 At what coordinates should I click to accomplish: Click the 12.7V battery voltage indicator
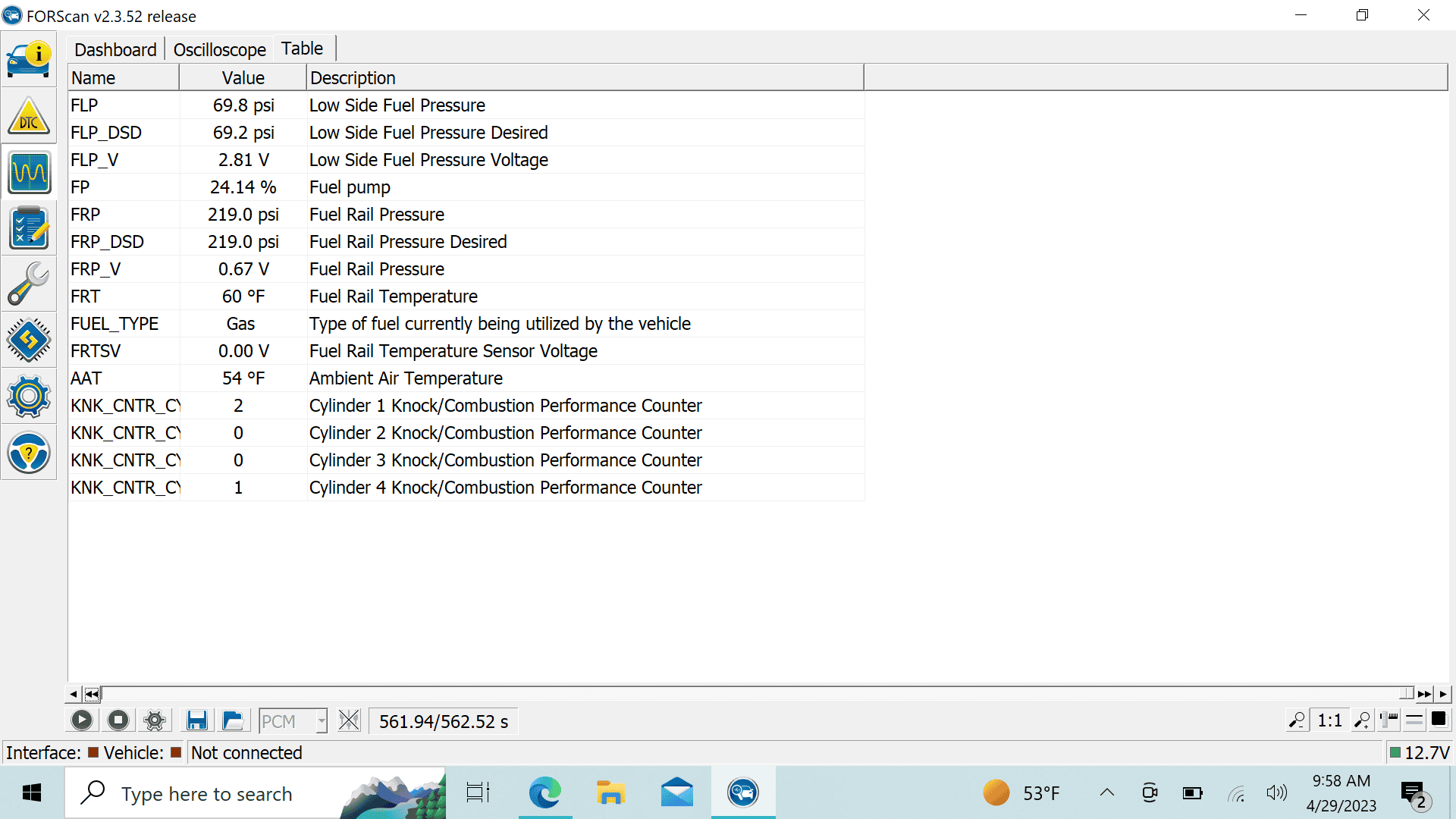1420,752
